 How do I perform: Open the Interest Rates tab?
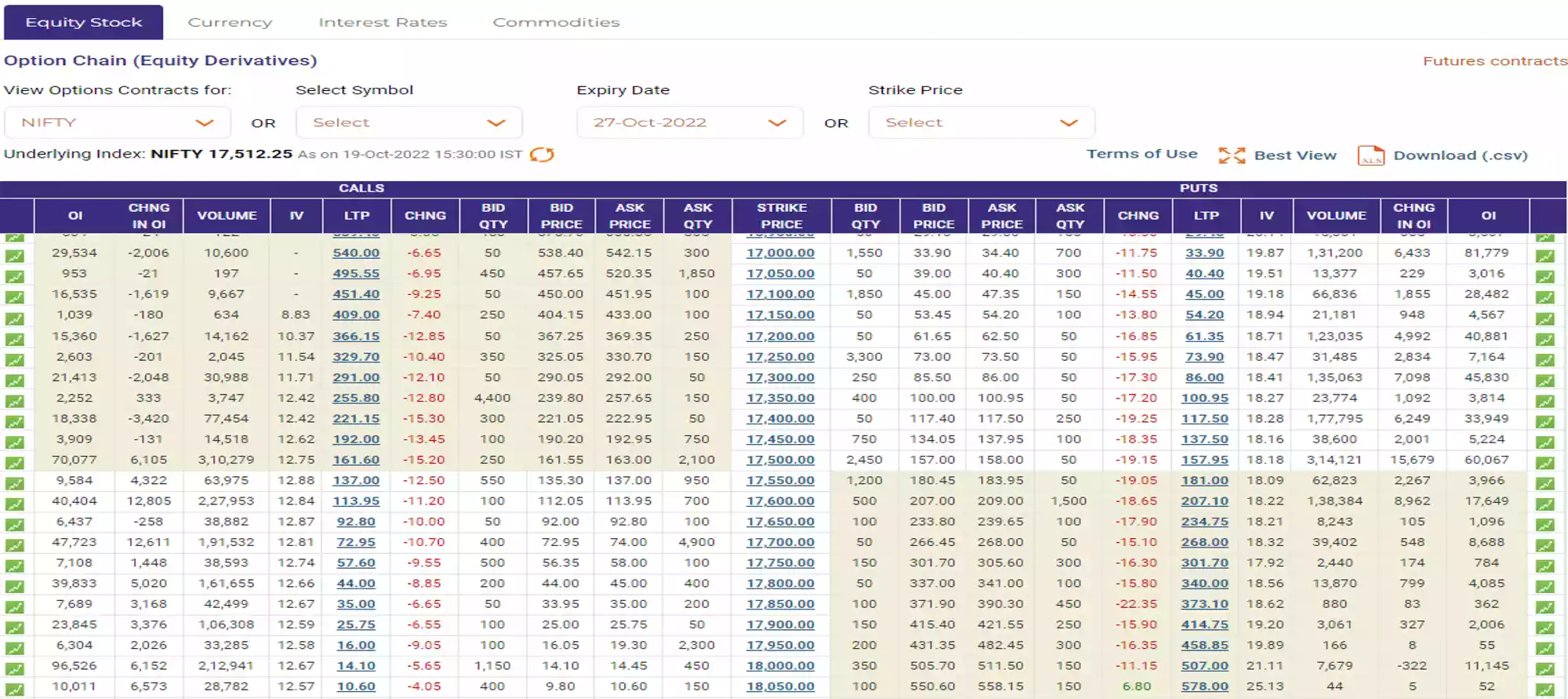click(383, 22)
